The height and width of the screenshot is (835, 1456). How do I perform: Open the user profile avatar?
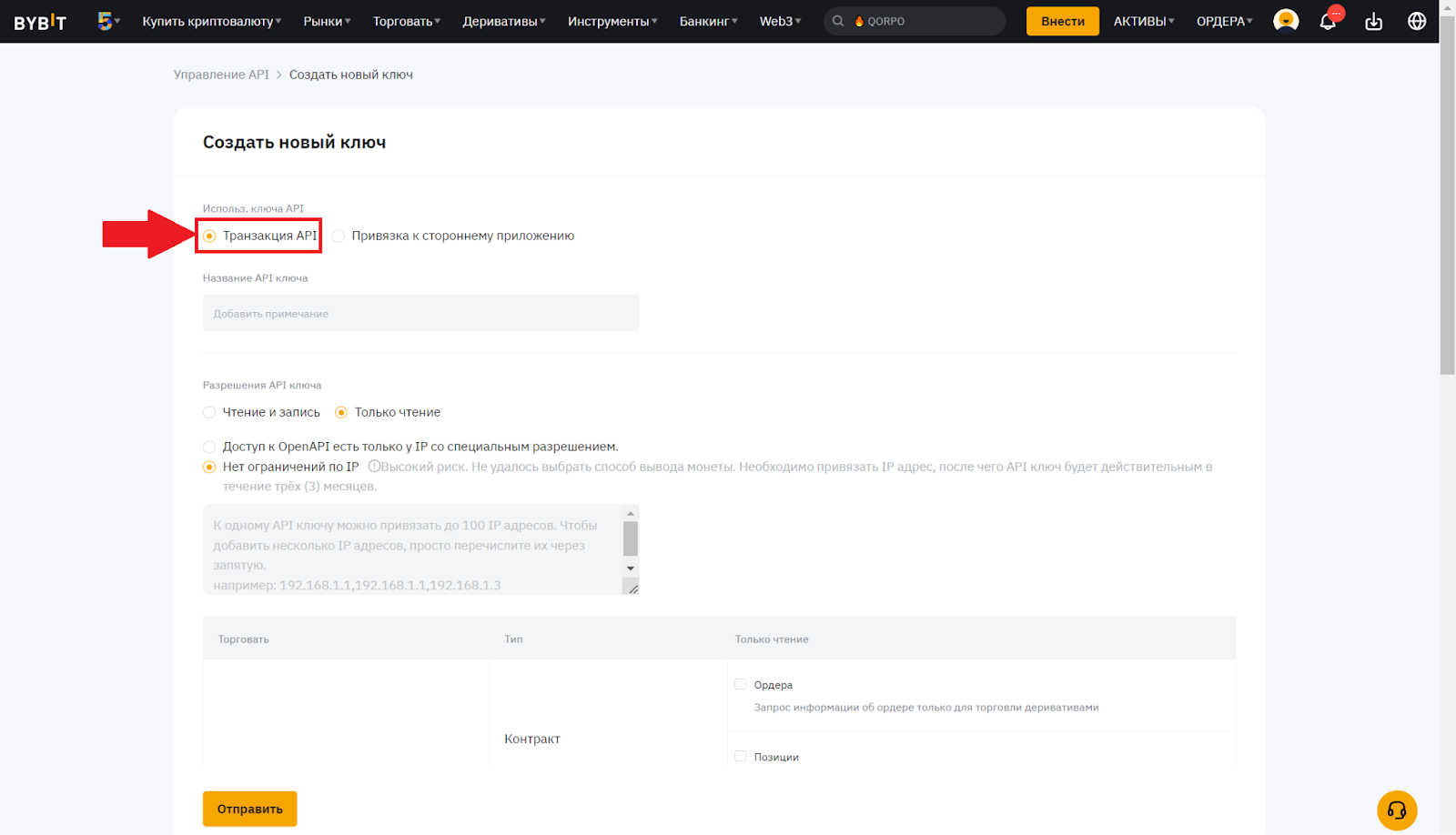(1286, 20)
